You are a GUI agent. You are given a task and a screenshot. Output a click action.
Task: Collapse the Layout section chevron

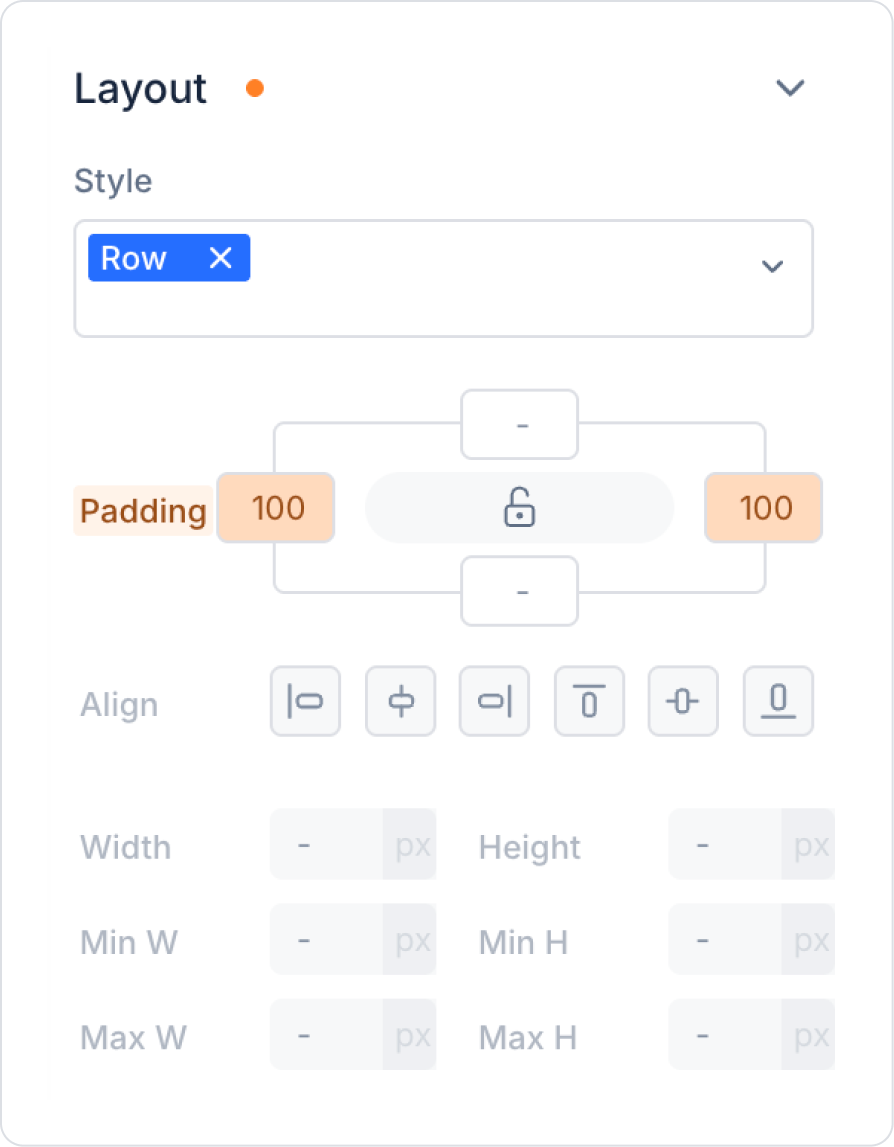click(790, 88)
